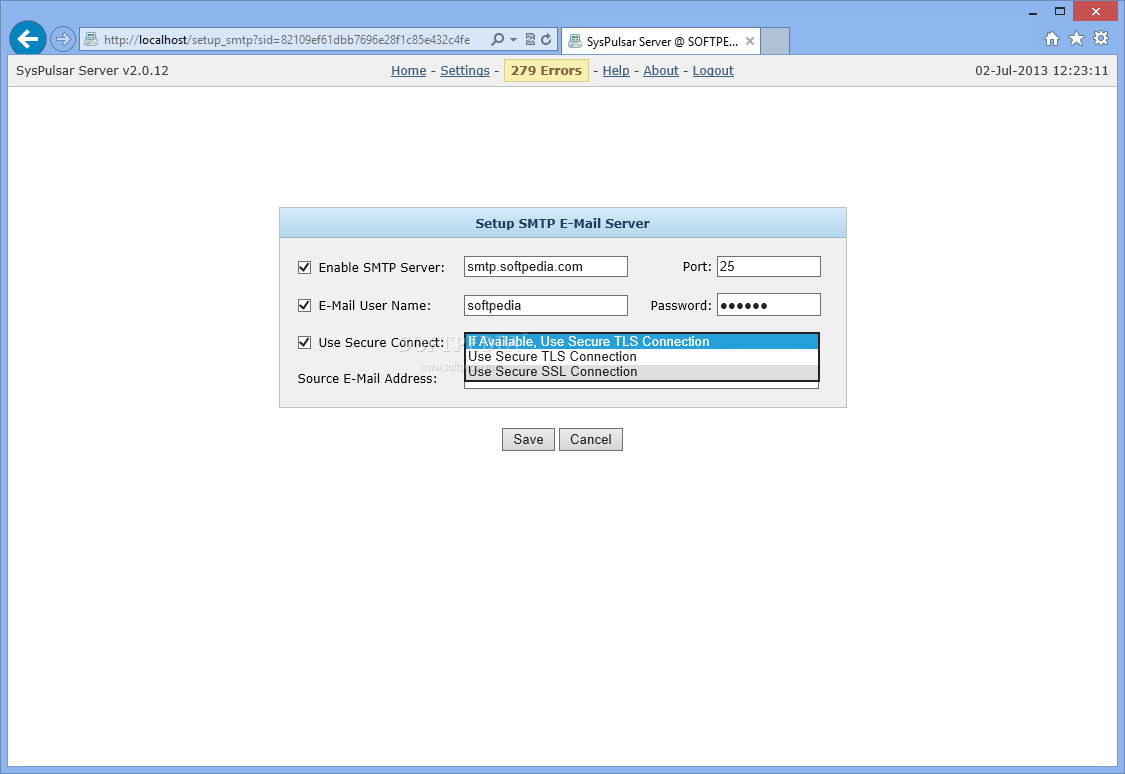Click the page icon in address bar

pyautogui.click(x=91, y=39)
